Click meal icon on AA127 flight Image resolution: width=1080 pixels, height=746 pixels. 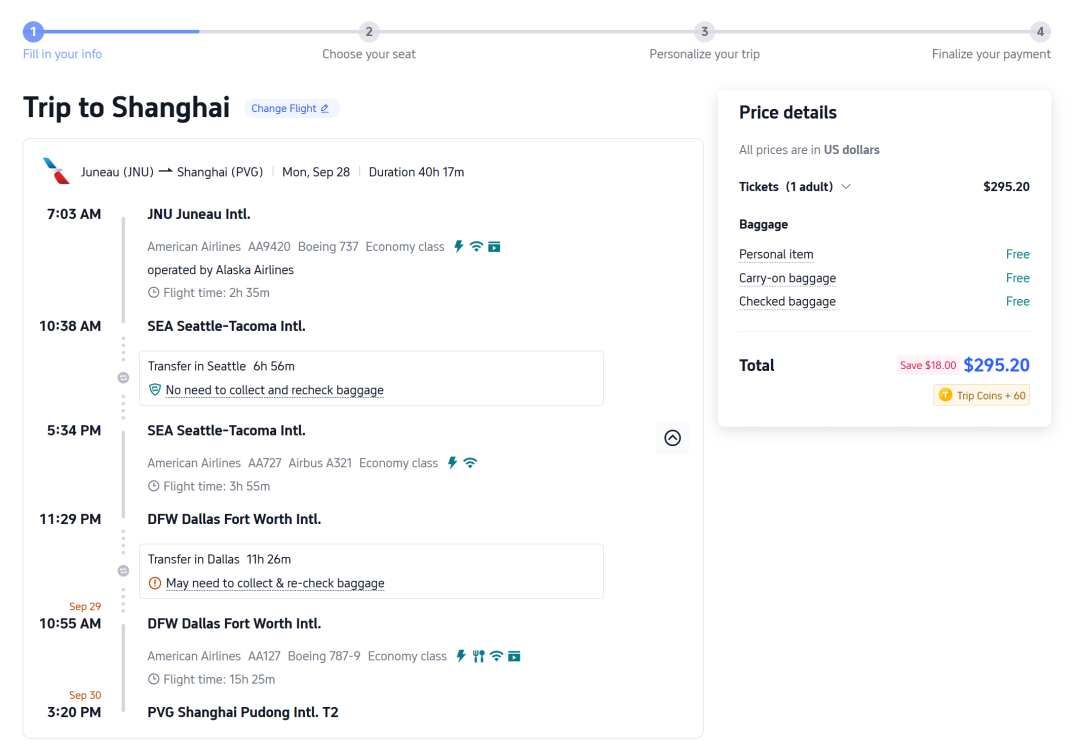click(x=479, y=656)
